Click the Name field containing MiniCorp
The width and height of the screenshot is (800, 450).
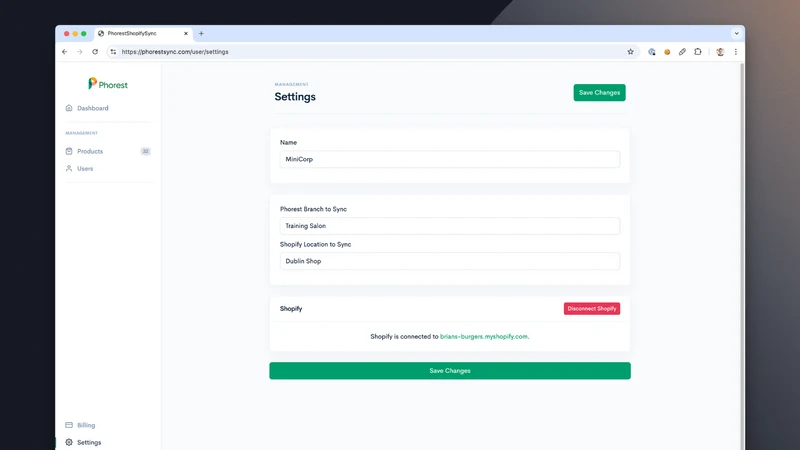[449, 159]
